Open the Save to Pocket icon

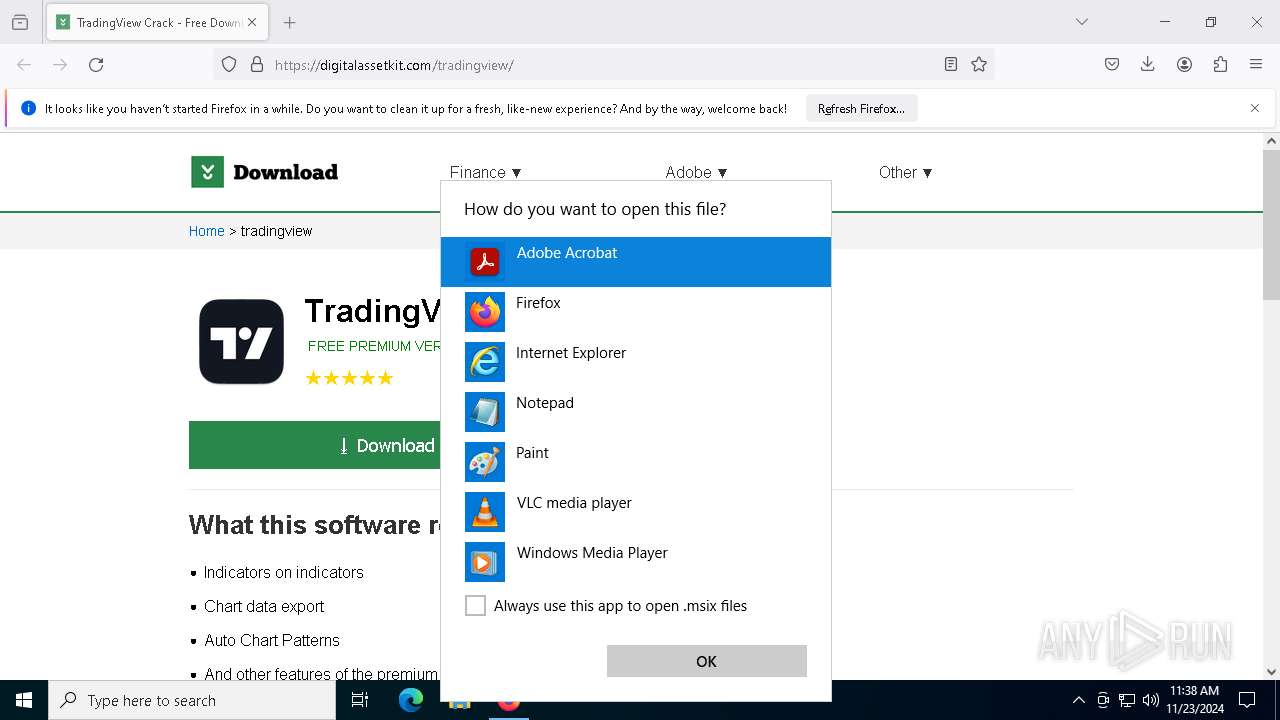[1112, 65]
